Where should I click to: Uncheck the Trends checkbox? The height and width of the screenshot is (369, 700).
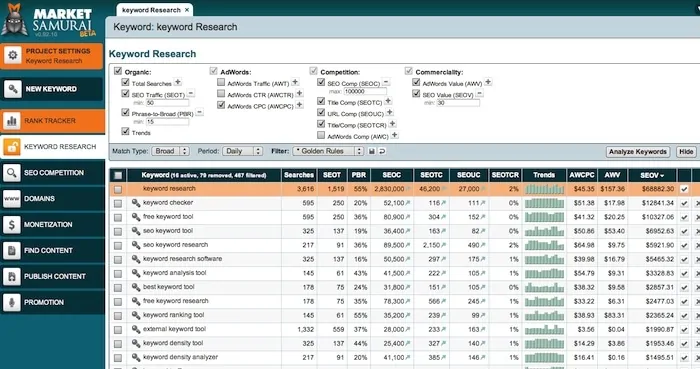[x=125, y=131]
